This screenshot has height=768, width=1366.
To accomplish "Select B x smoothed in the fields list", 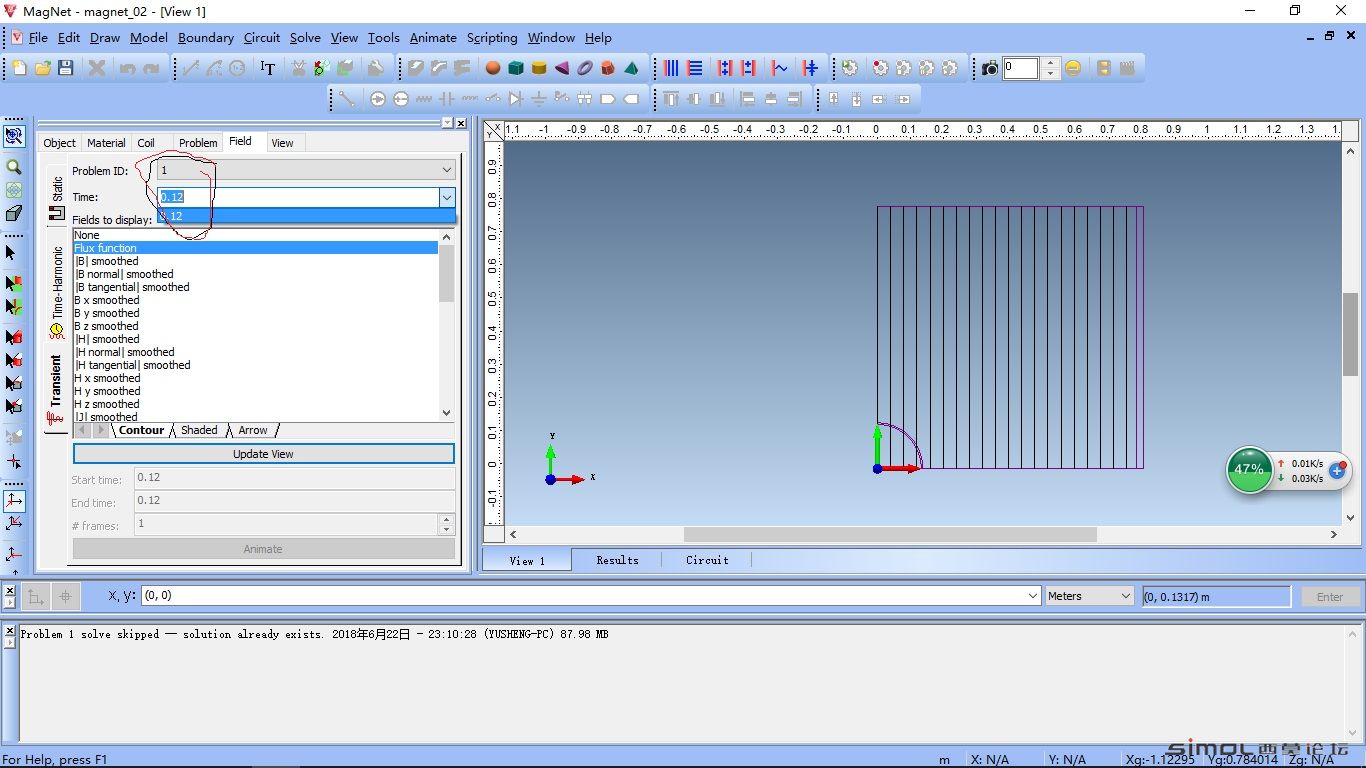I will point(256,300).
